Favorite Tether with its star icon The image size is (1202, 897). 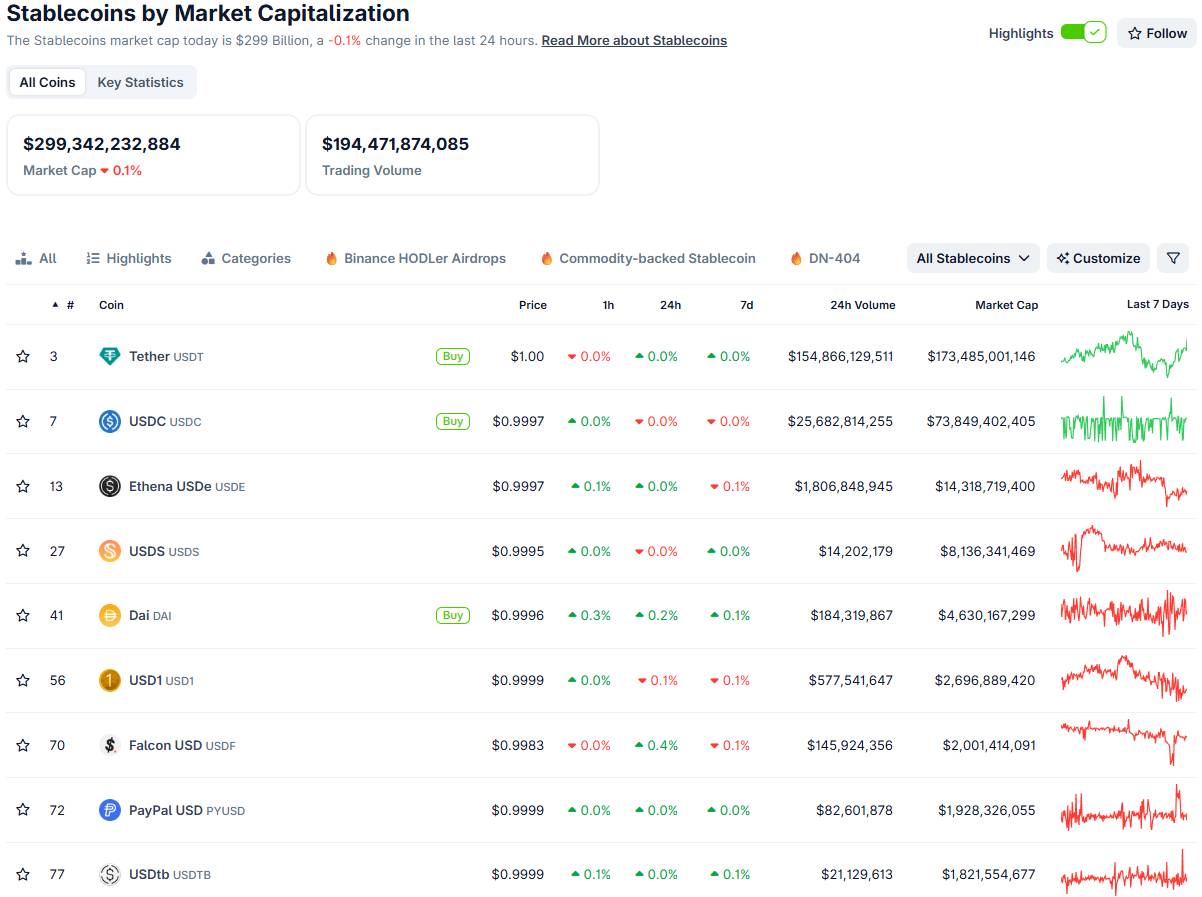coord(23,356)
